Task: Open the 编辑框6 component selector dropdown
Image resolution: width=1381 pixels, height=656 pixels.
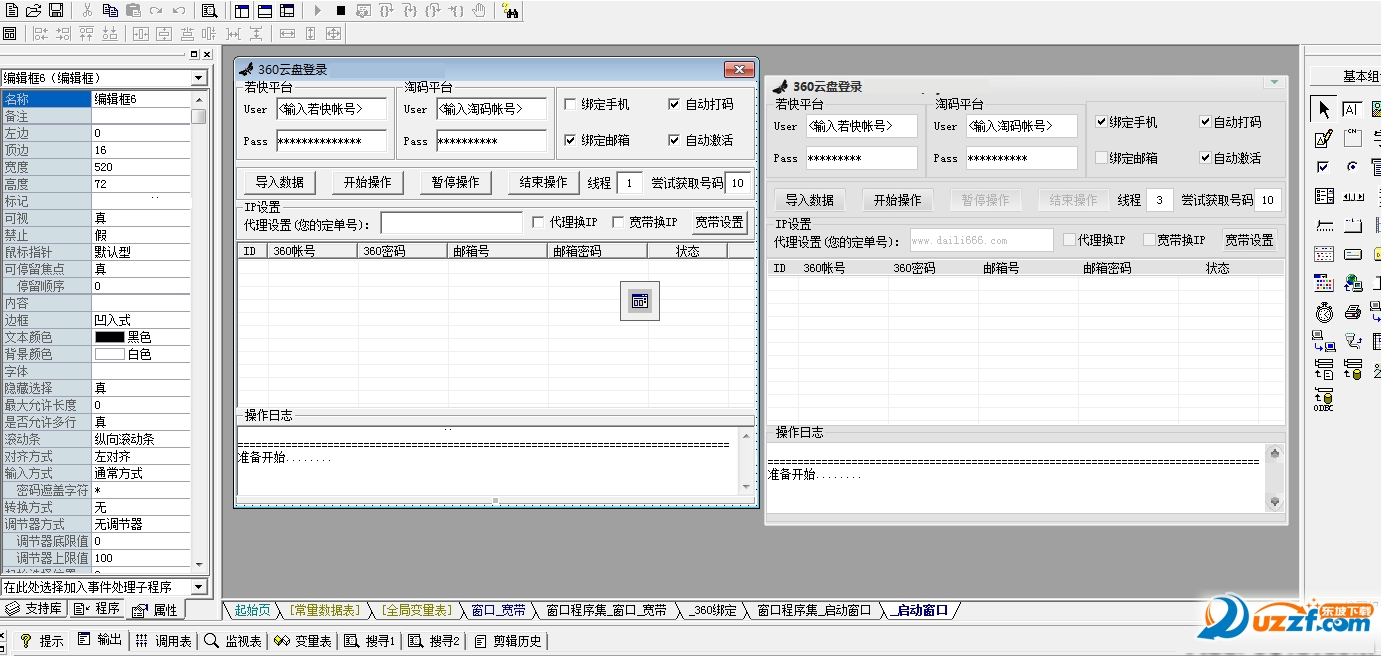Action: click(199, 78)
